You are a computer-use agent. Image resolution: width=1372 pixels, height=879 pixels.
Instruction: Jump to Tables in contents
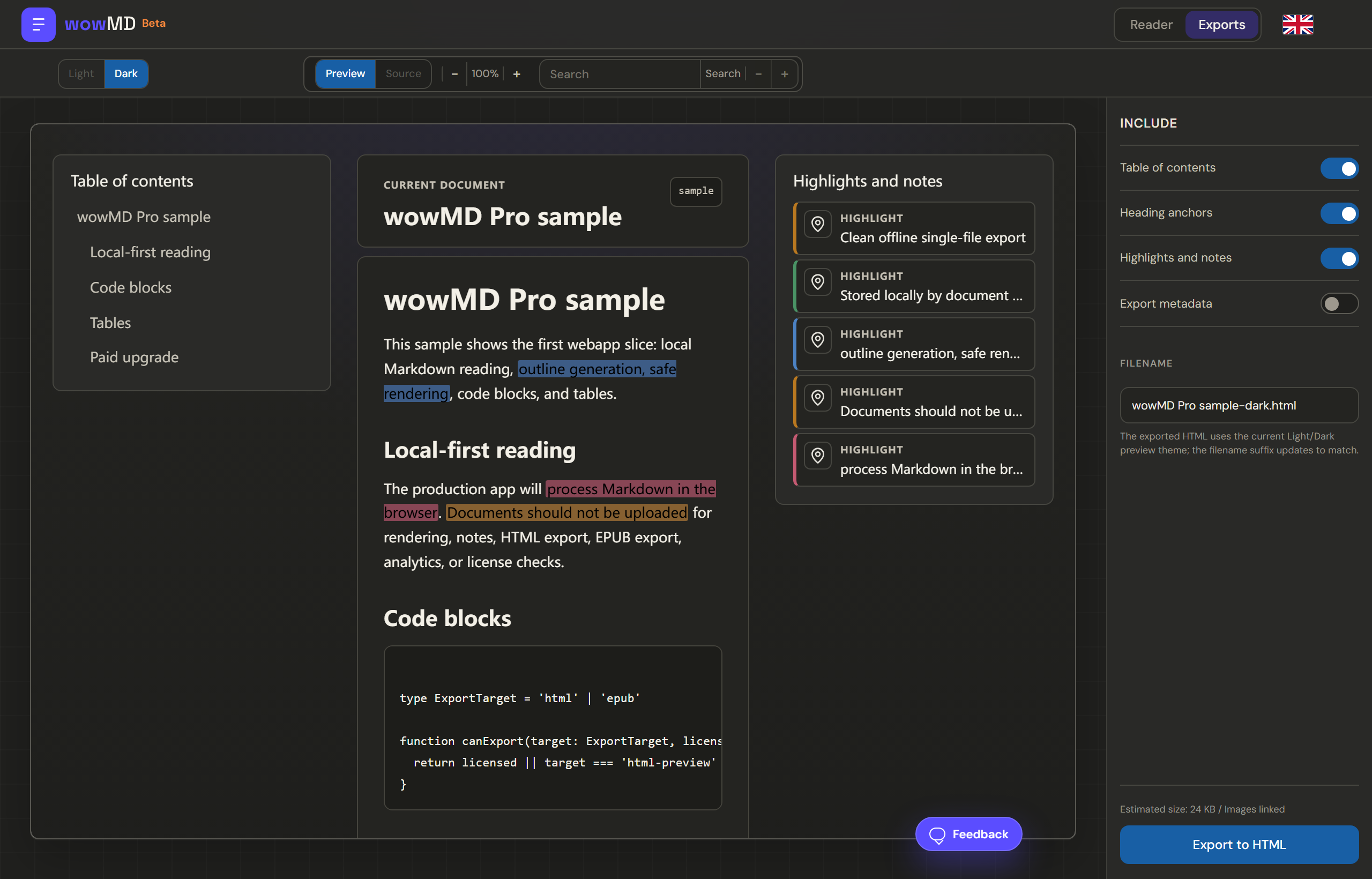[x=110, y=323]
